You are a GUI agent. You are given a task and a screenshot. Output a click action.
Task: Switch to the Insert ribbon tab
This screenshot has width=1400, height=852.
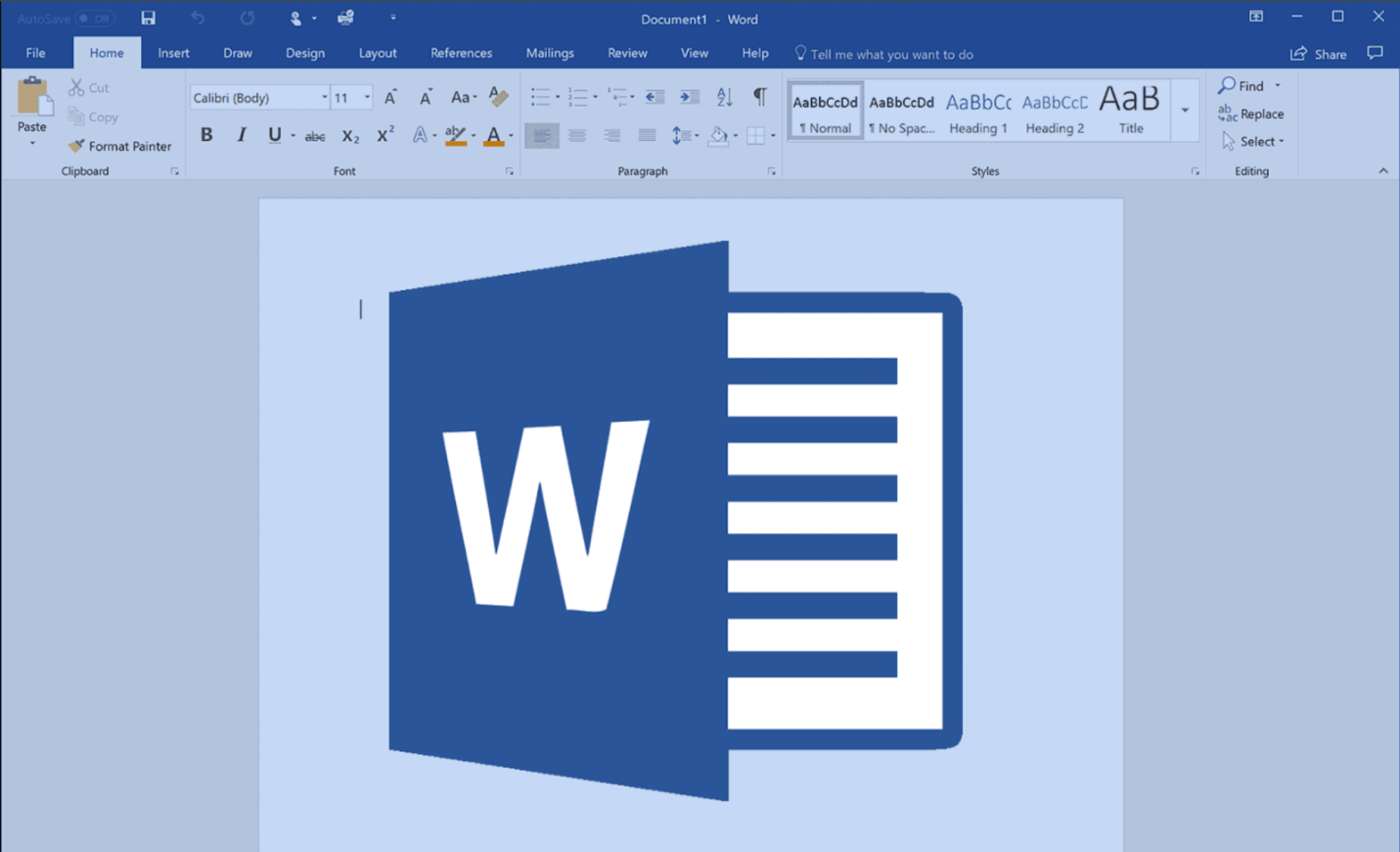pos(173,53)
